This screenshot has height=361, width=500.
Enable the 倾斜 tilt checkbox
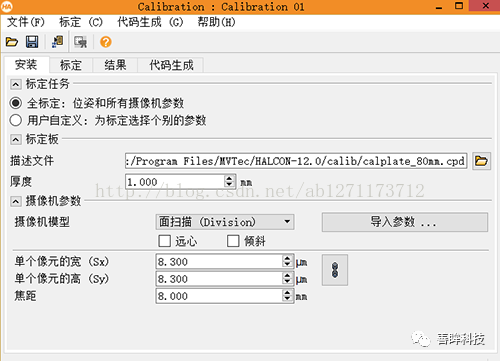233,241
